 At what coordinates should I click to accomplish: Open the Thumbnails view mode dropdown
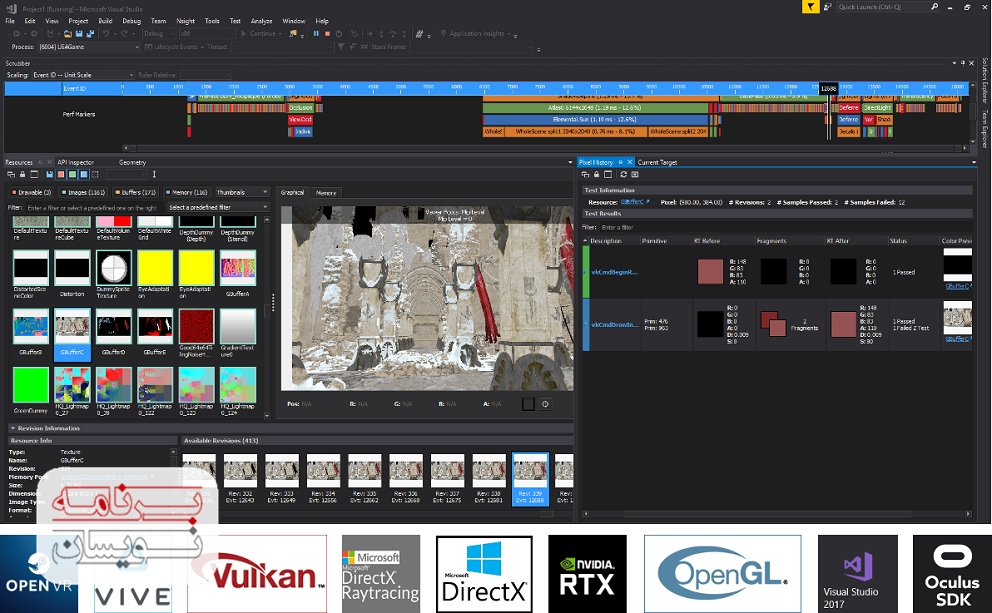[242, 192]
